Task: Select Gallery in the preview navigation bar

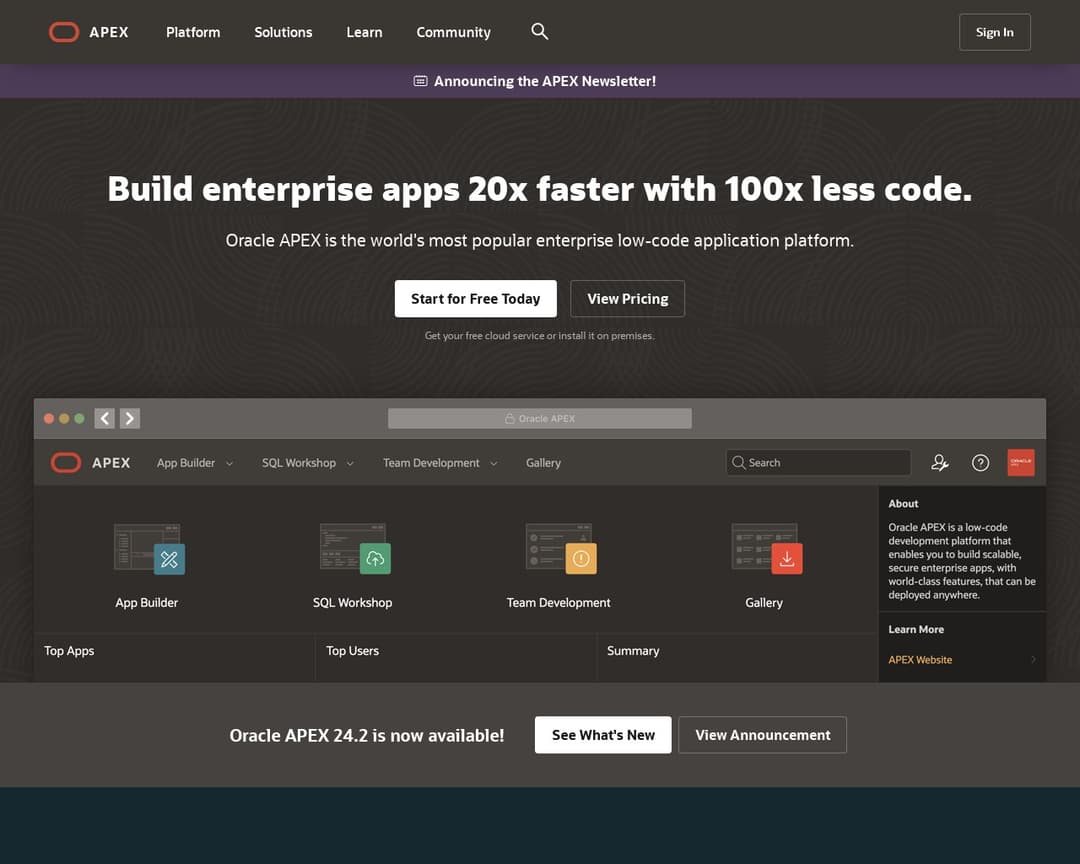Action: [543, 463]
